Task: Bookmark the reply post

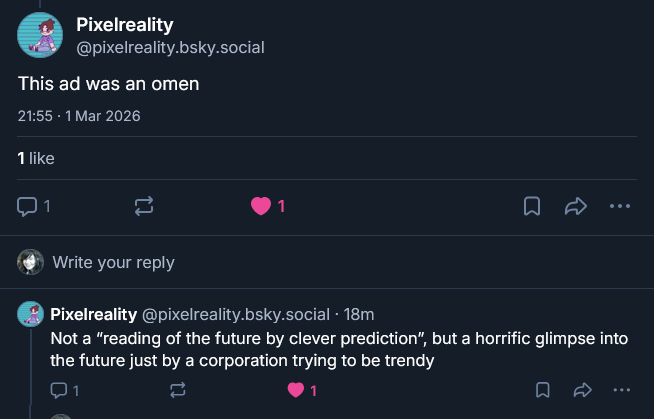Action: 542,390
